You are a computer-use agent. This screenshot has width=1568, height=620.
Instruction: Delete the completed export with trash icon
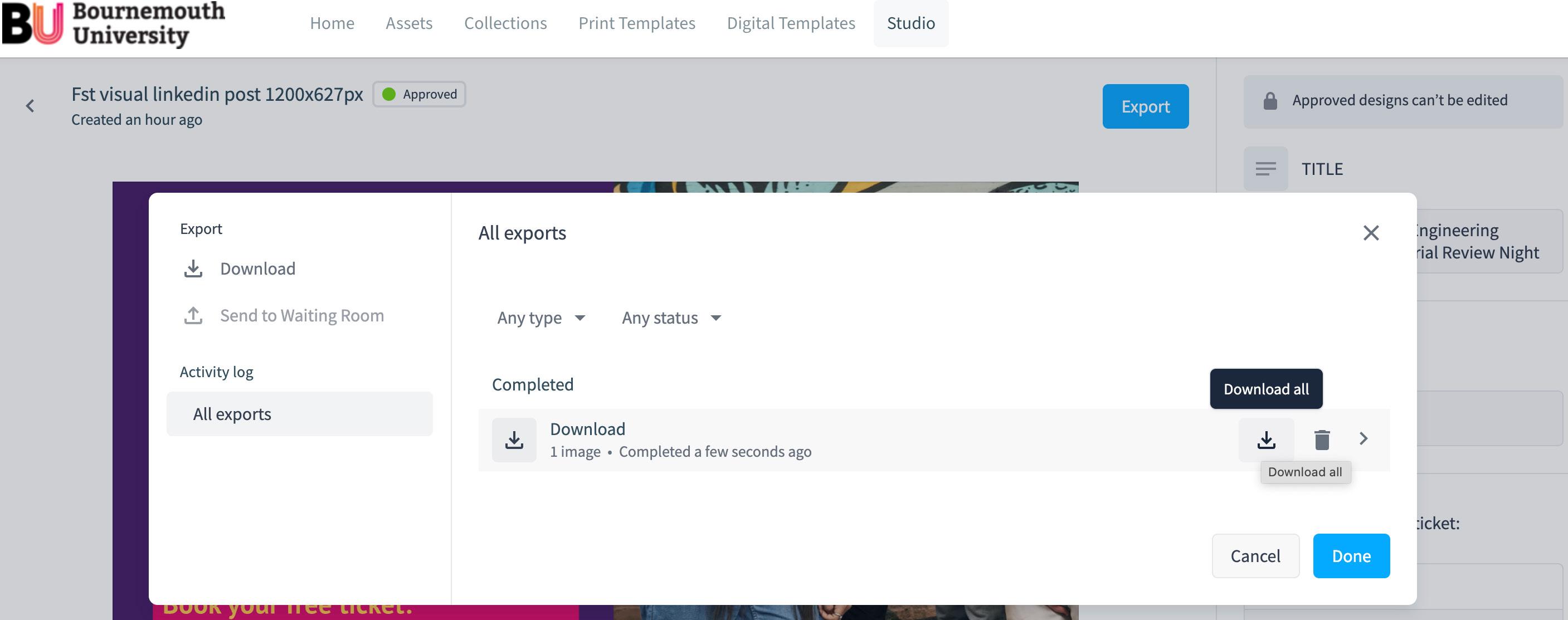(x=1322, y=440)
